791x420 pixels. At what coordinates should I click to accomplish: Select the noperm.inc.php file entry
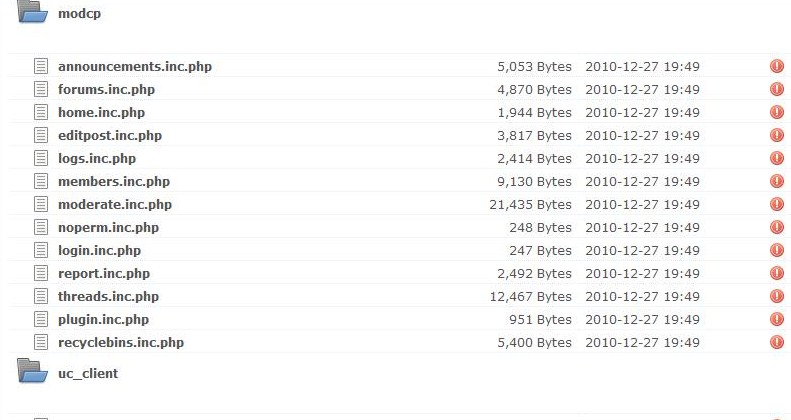pos(108,227)
